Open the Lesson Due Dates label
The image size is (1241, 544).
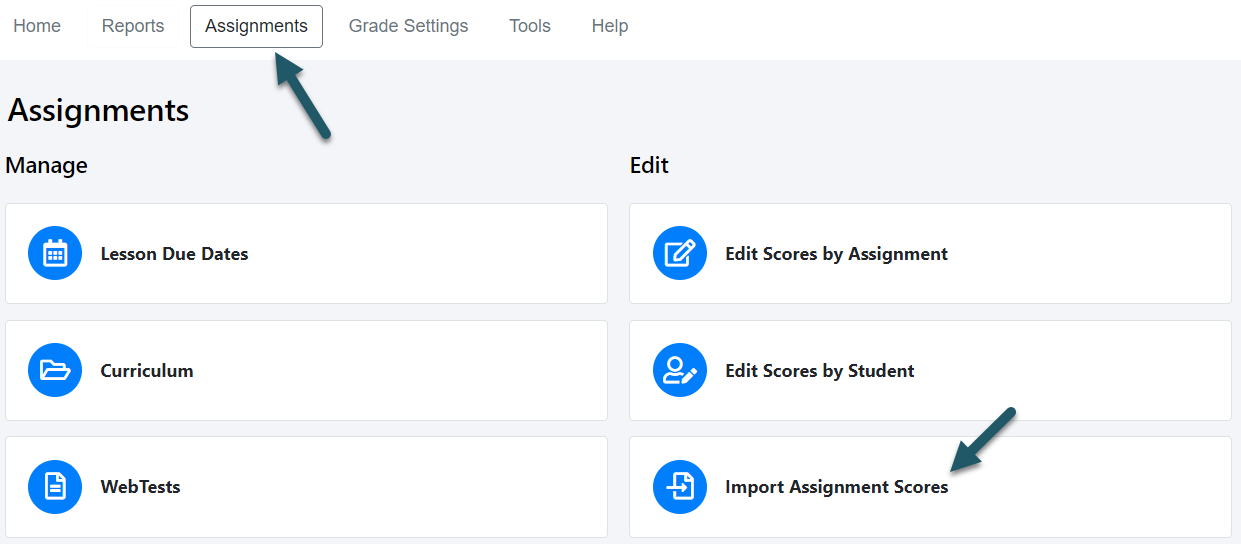[x=174, y=254]
